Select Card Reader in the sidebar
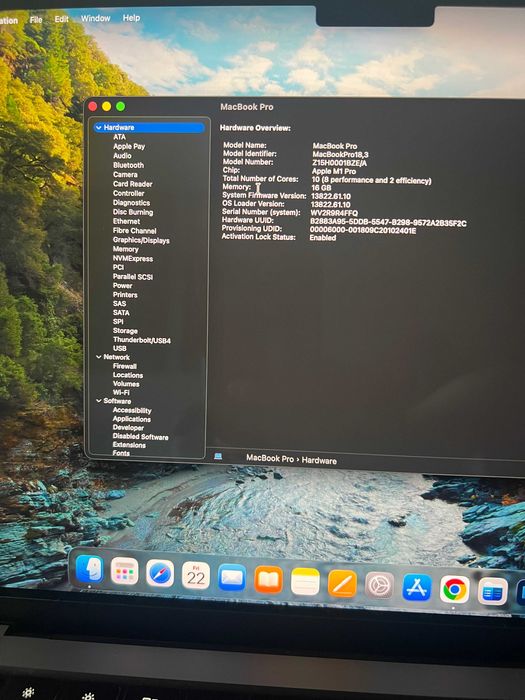 pyautogui.click(x=133, y=184)
